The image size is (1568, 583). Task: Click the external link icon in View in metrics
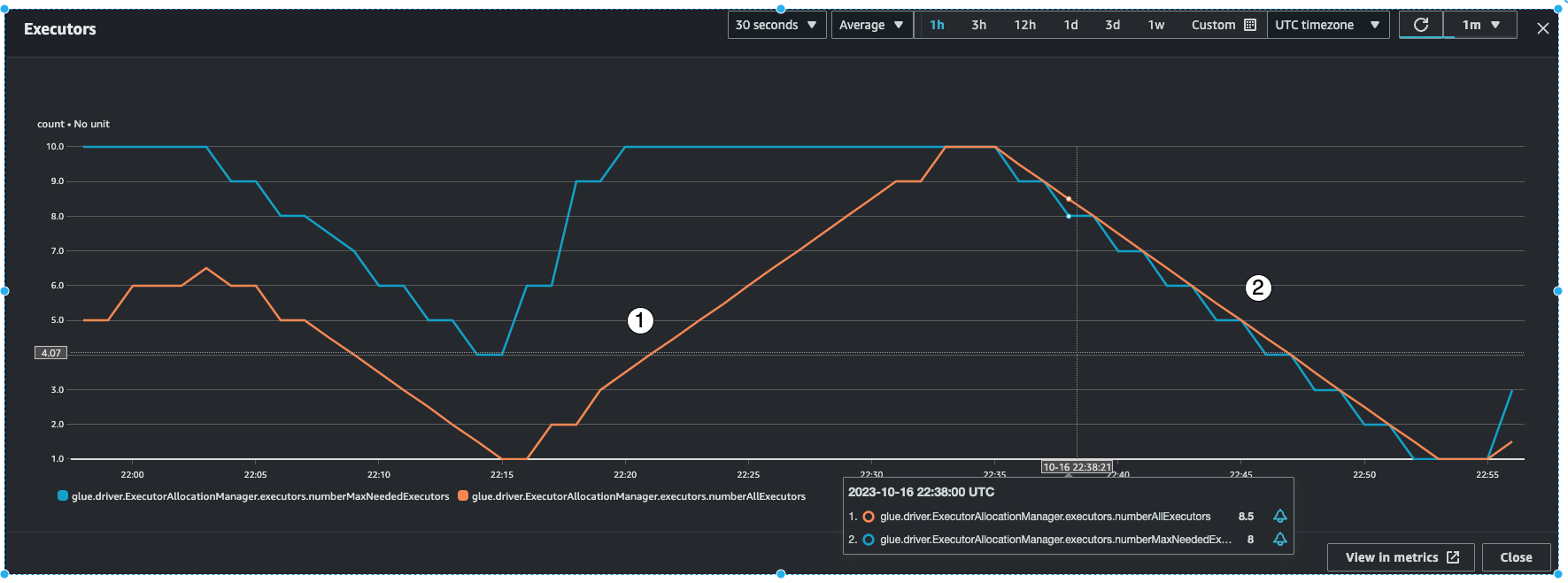[x=1453, y=557]
